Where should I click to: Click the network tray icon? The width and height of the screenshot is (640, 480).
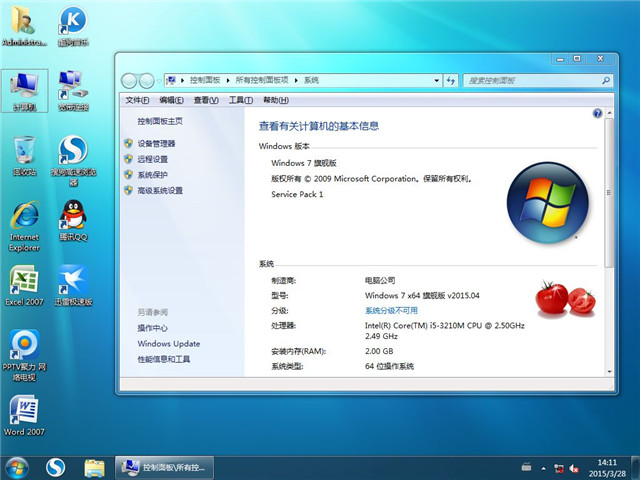click(558, 468)
